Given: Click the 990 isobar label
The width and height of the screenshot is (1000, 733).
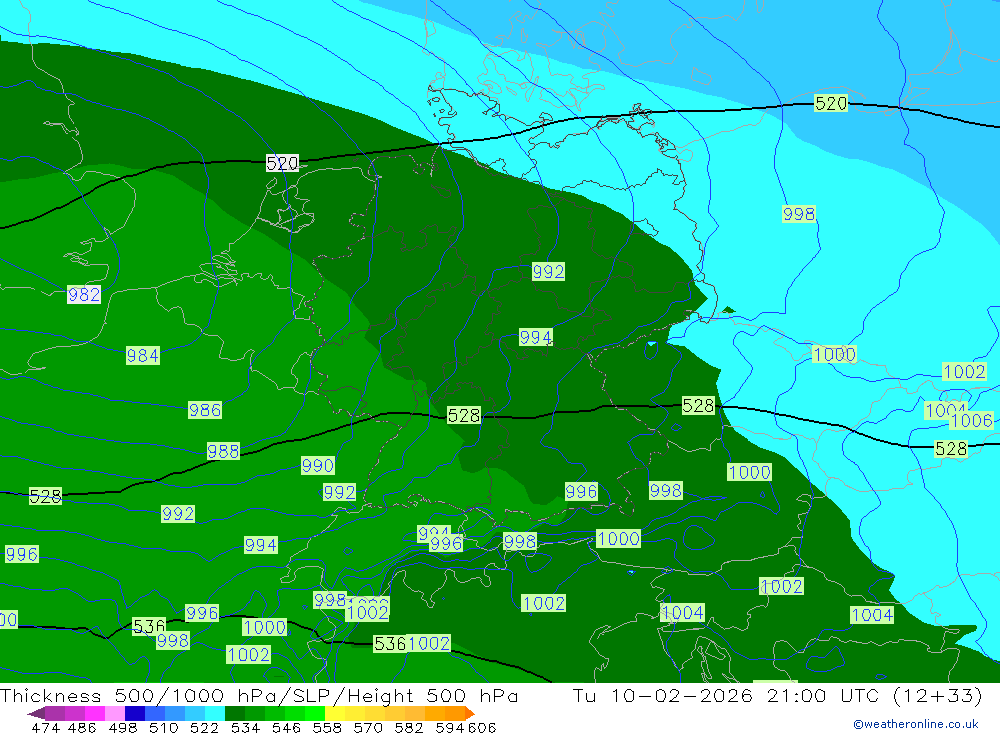Looking at the screenshot, I should coord(318,466).
